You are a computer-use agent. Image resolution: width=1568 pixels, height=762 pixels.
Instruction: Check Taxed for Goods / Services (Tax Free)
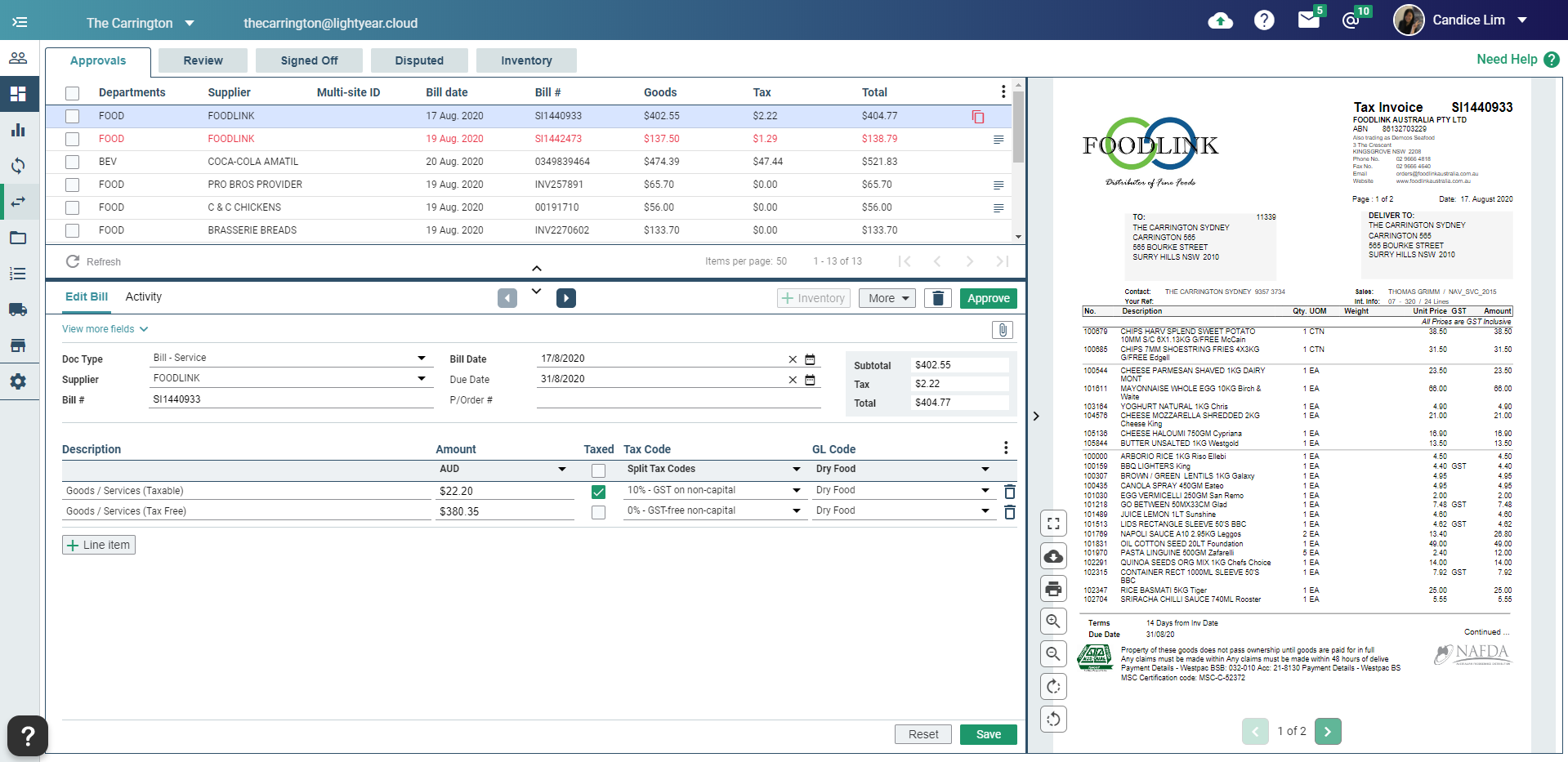pyautogui.click(x=598, y=512)
